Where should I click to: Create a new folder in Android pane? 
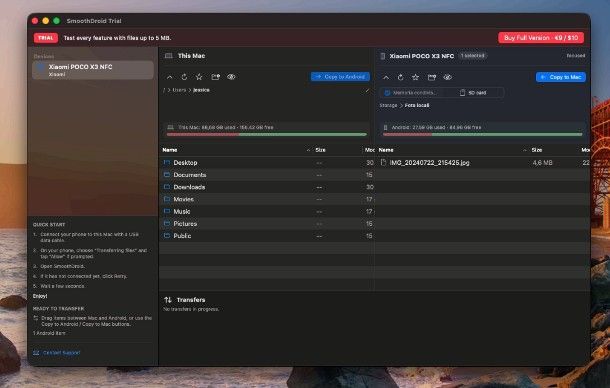[432, 77]
